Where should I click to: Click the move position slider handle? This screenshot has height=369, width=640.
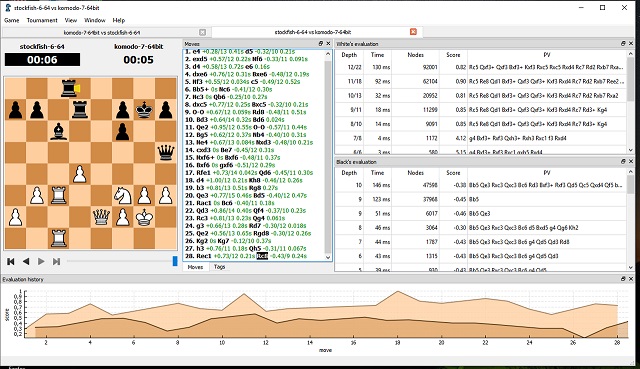tap(175, 261)
